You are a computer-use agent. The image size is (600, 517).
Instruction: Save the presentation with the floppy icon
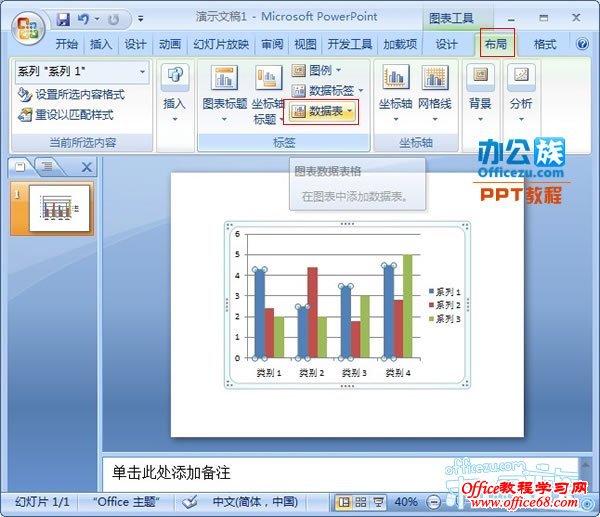pos(64,19)
